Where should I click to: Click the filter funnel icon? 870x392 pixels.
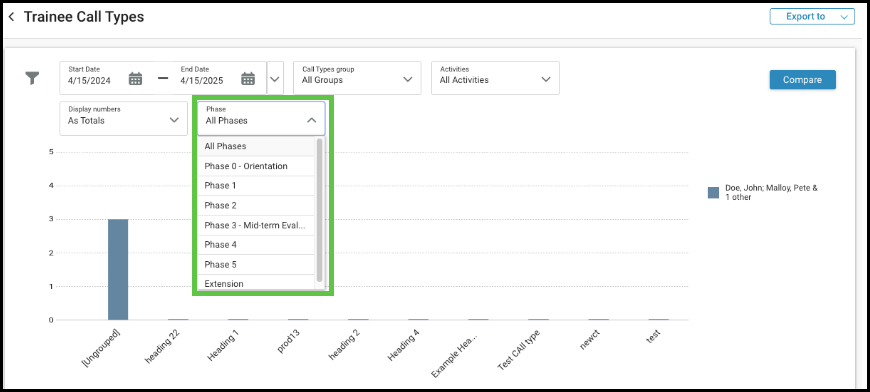point(32,78)
